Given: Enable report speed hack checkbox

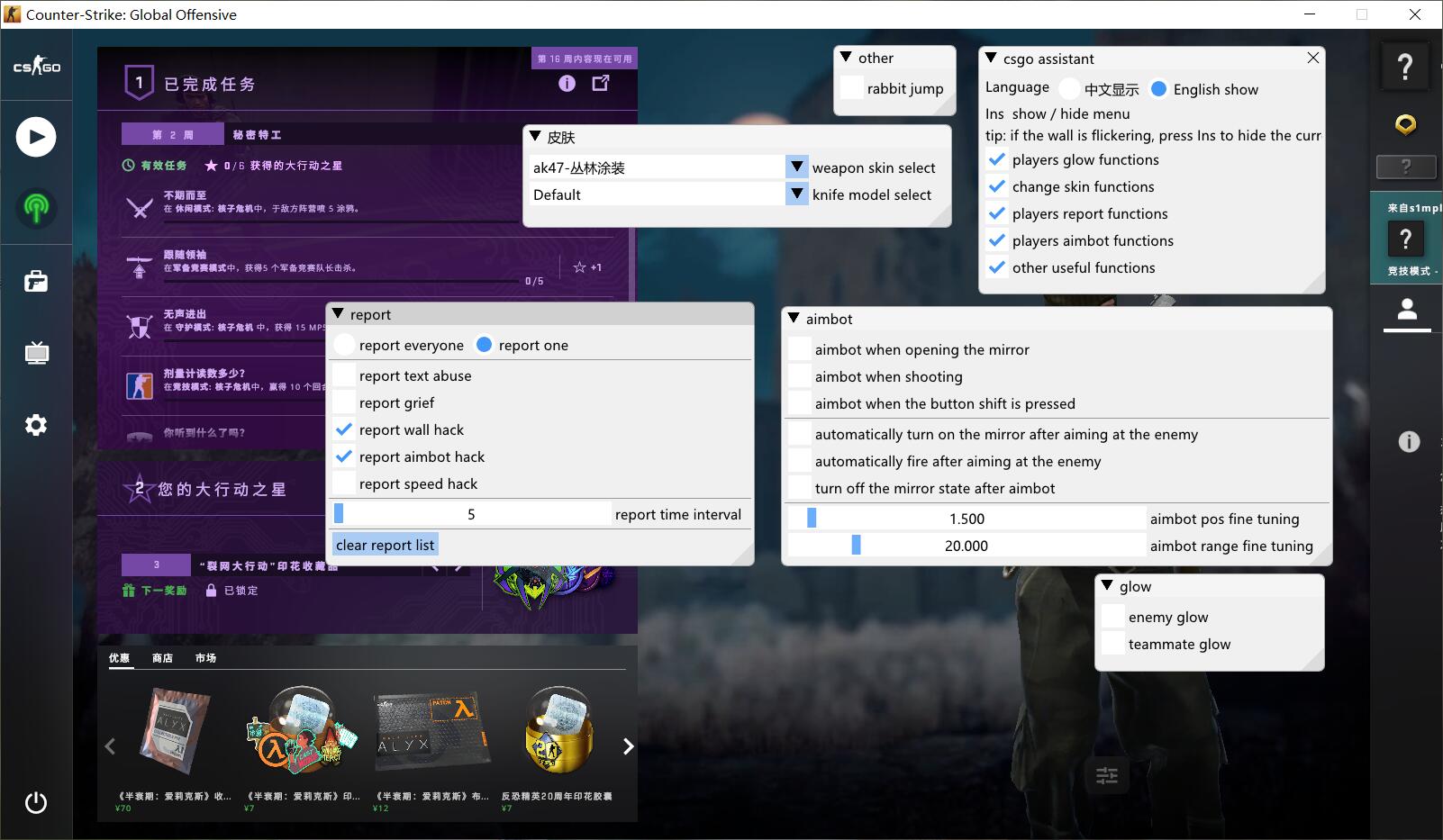Looking at the screenshot, I should point(344,483).
